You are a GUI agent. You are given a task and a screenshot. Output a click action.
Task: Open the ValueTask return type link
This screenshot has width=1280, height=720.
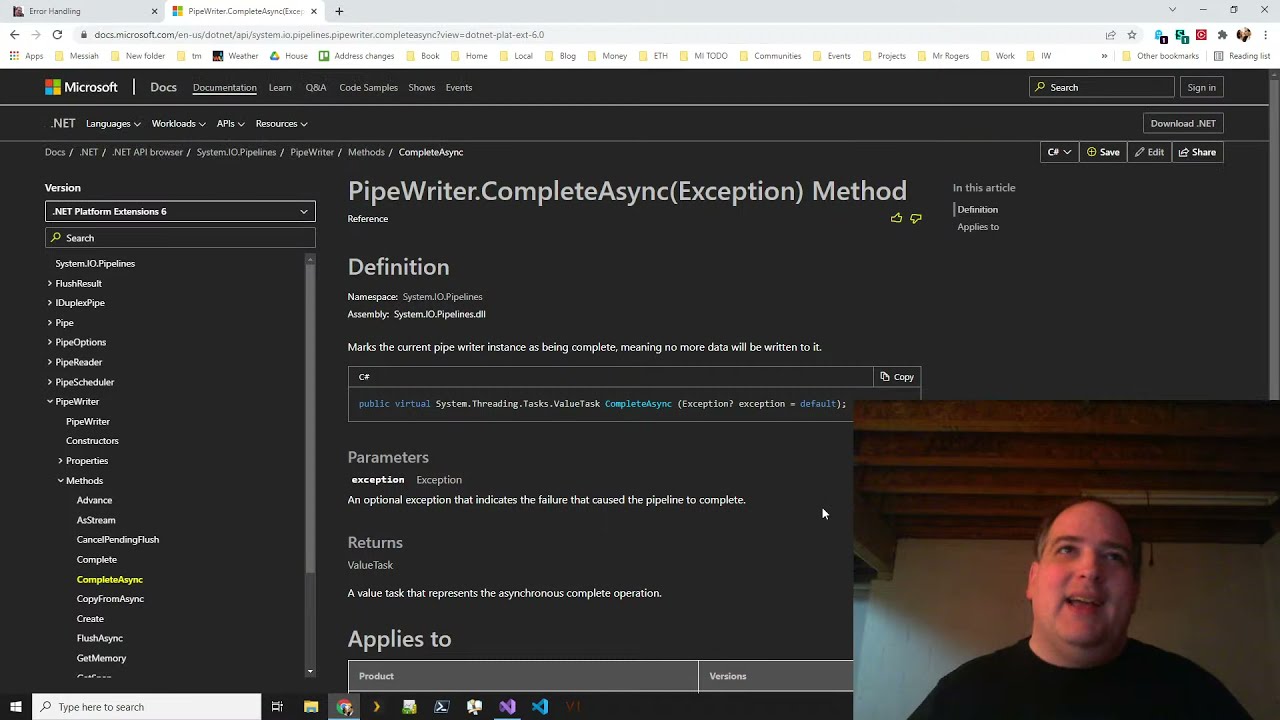[x=370, y=565]
